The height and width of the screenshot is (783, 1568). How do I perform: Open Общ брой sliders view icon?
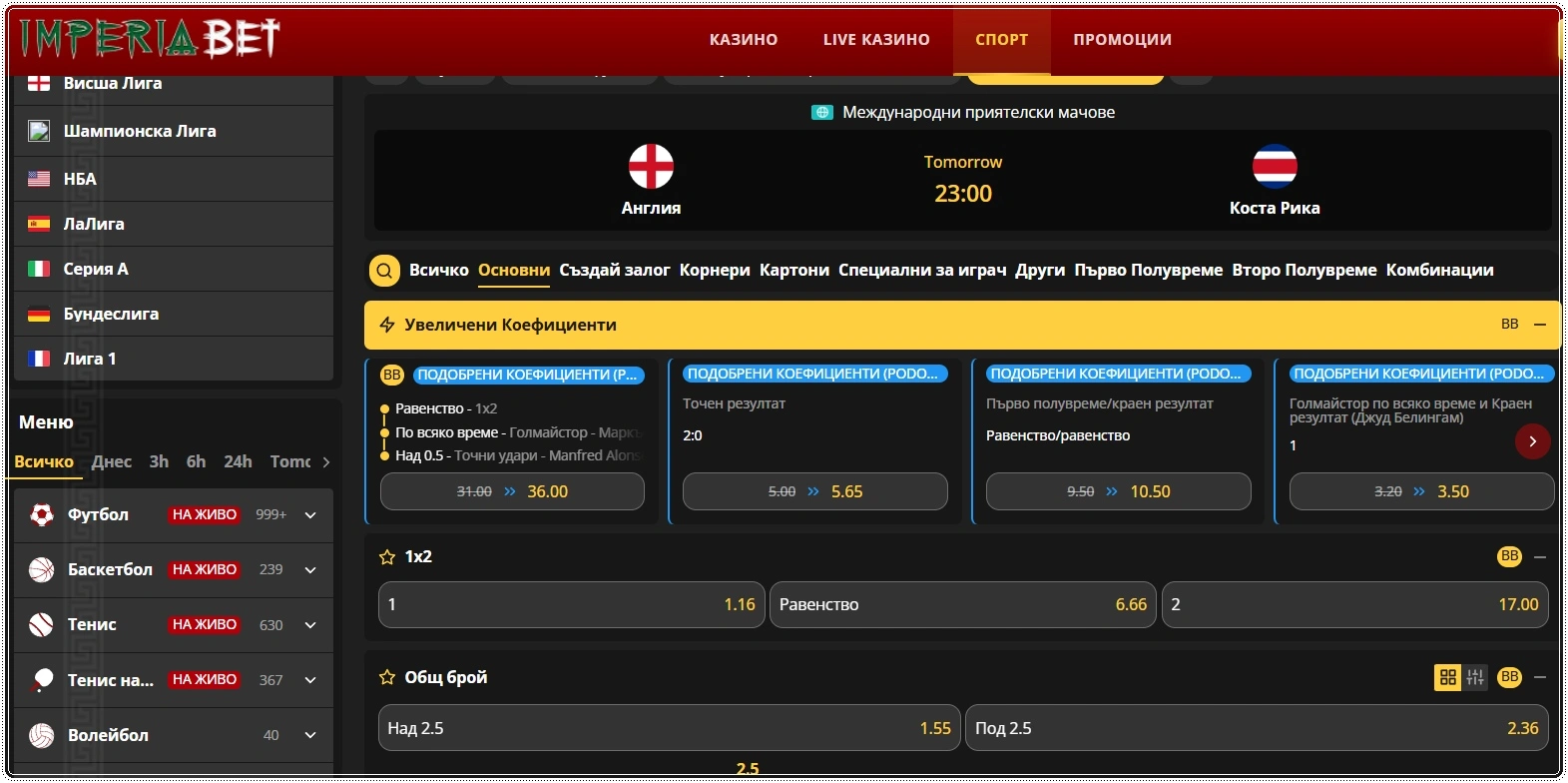tap(1475, 677)
